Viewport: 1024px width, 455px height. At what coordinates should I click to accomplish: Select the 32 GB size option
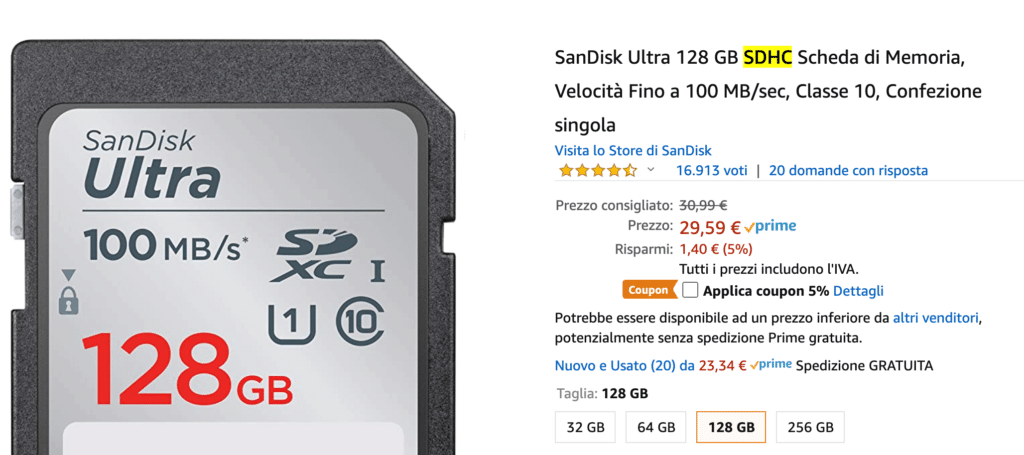click(x=586, y=428)
